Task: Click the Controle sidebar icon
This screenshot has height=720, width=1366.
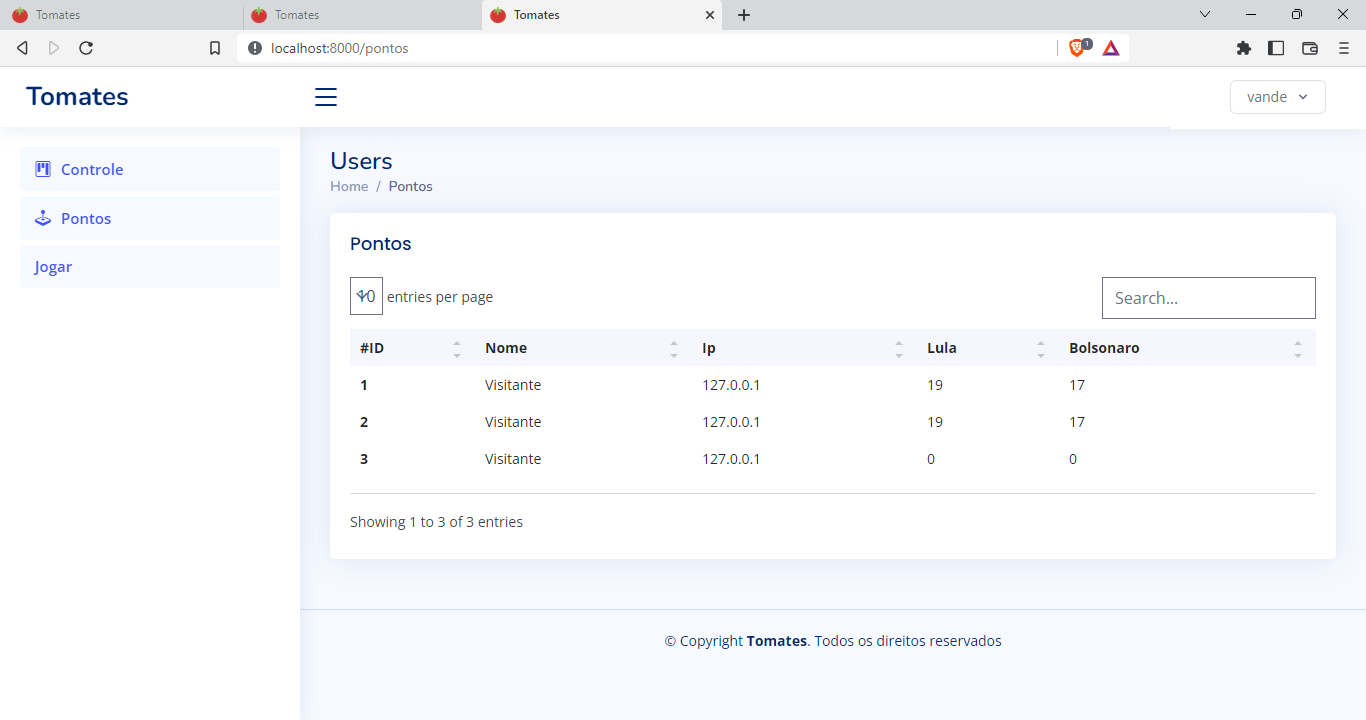Action: coord(43,169)
